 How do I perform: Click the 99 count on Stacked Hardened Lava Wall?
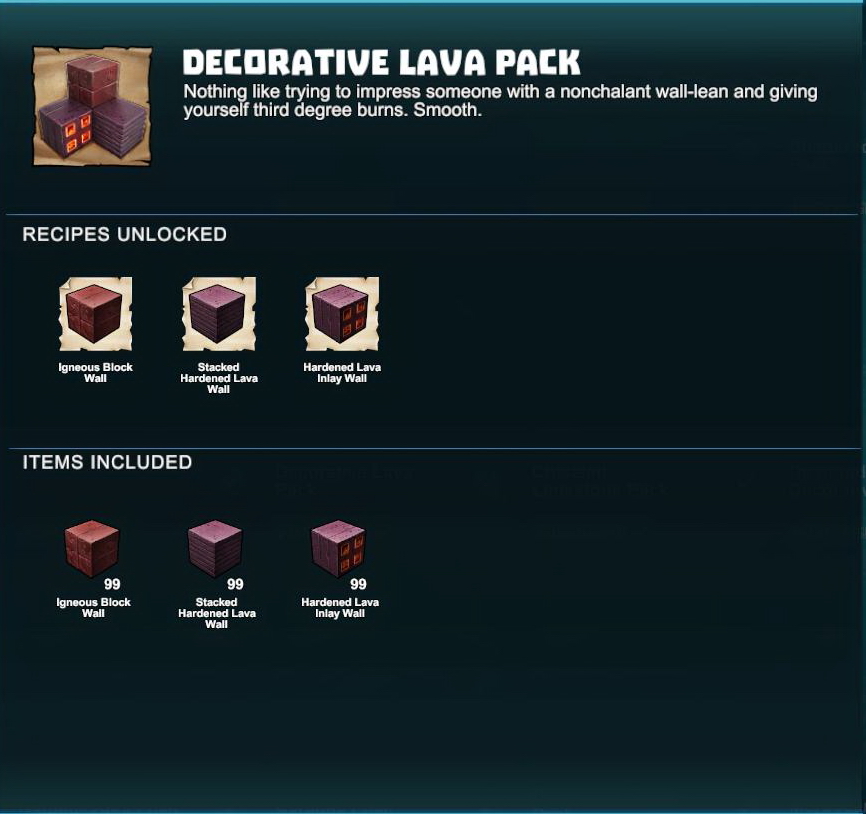pyautogui.click(x=235, y=584)
